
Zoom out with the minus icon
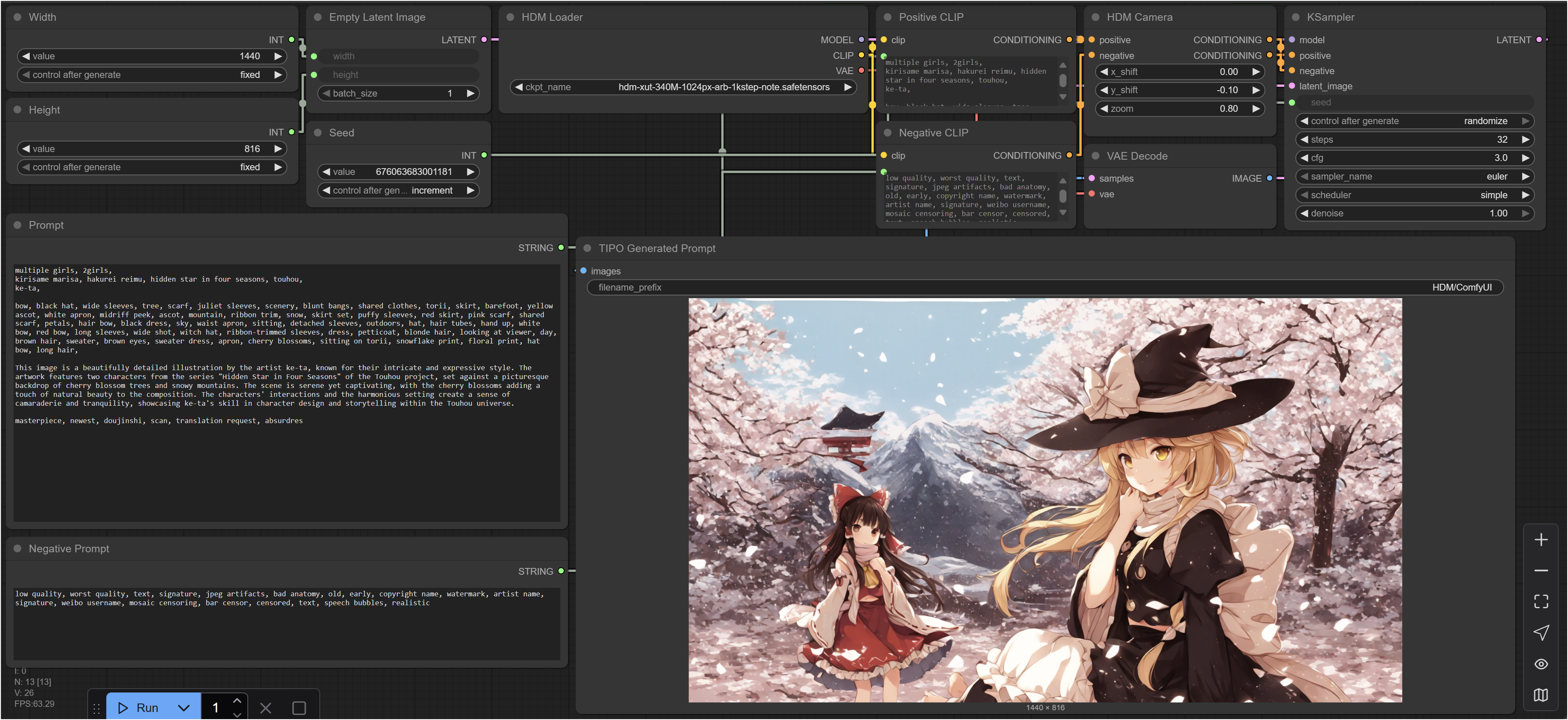pyautogui.click(x=1540, y=571)
